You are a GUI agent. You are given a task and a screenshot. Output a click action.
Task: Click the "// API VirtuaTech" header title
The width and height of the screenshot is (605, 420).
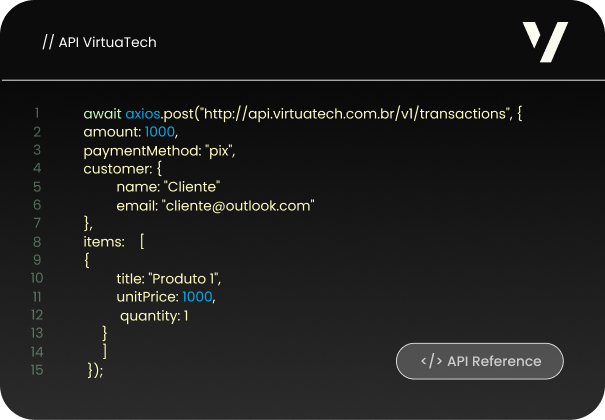pos(99,42)
